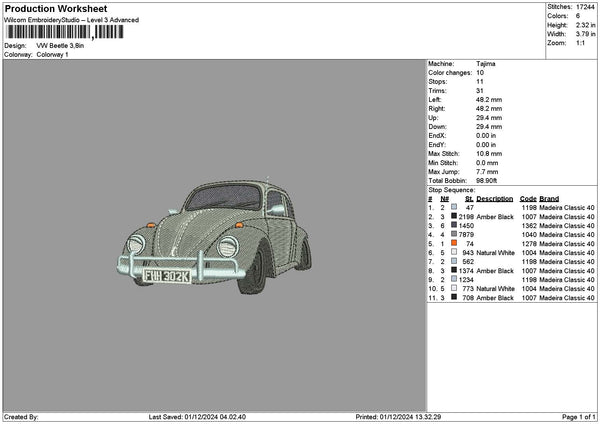The width and height of the screenshot is (600, 424).
Task: Pick the grey swatch in stop 4
Action: pyautogui.click(x=454, y=234)
